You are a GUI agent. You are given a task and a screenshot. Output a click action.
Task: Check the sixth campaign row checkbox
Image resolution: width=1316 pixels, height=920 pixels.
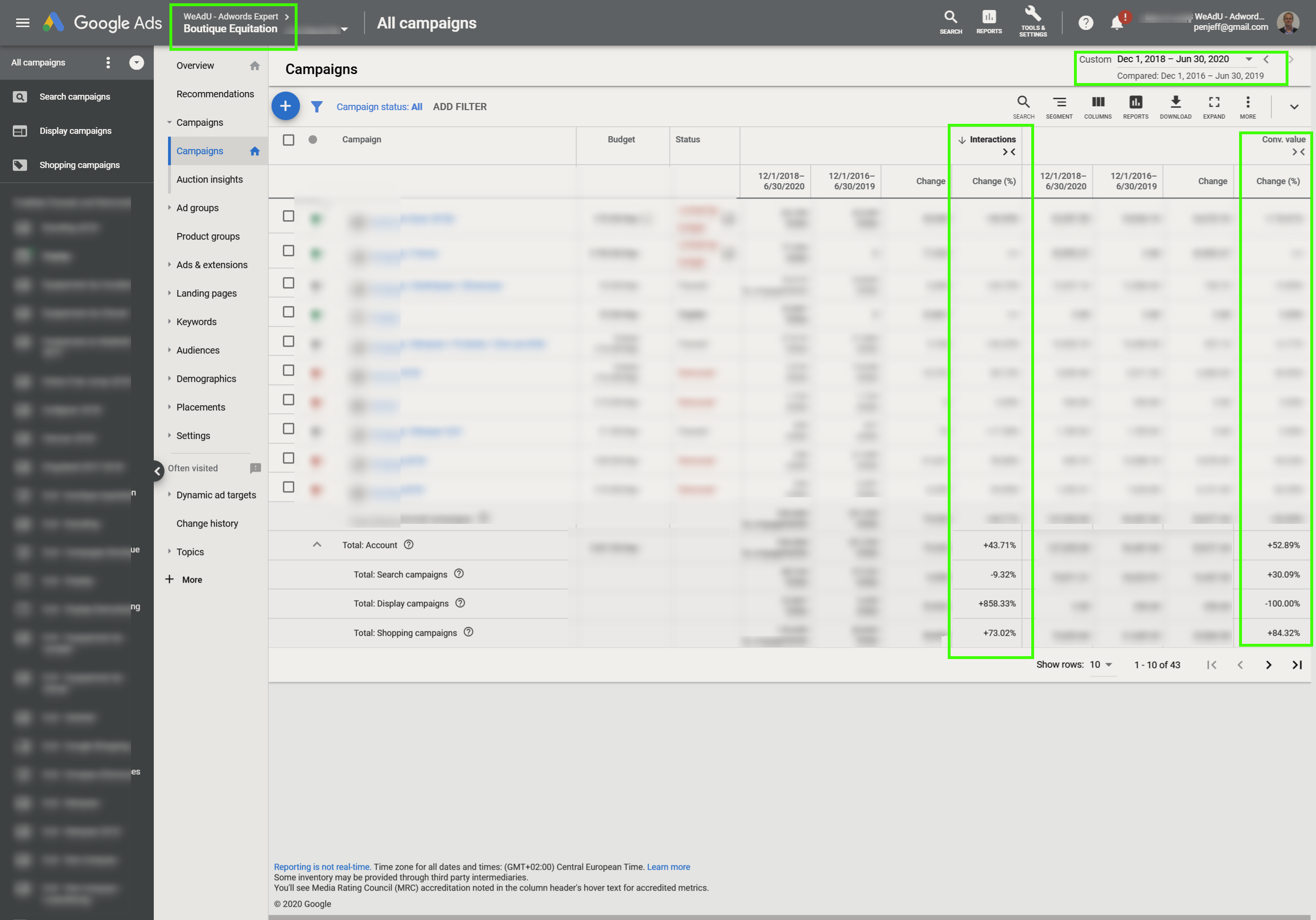tap(288, 371)
